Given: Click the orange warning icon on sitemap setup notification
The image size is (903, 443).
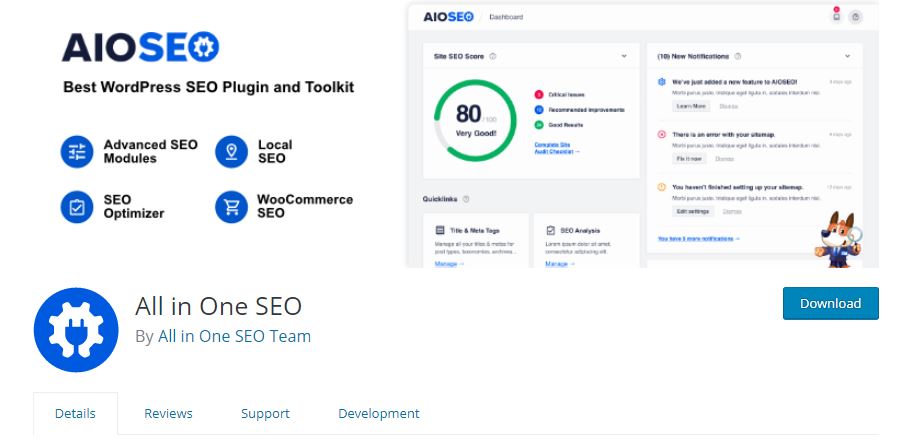Looking at the screenshot, I should coord(662,187).
